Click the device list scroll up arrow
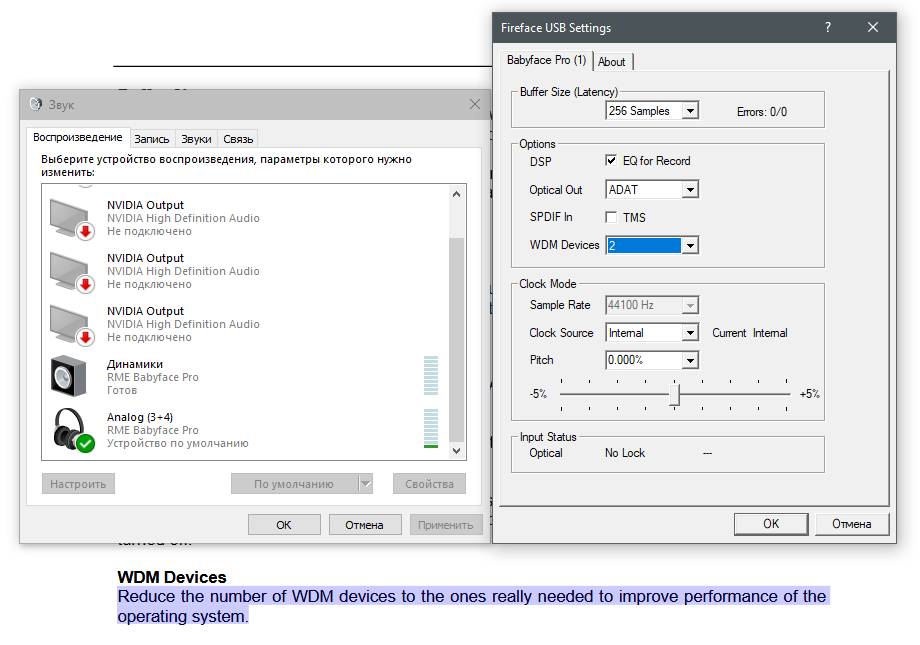This screenshot has width=920, height=645. [x=456, y=194]
